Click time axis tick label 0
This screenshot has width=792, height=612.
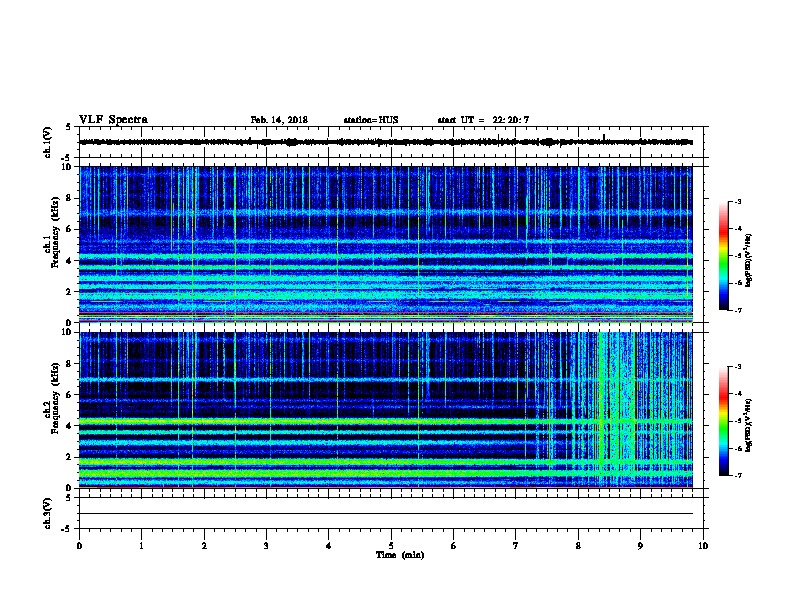79,546
